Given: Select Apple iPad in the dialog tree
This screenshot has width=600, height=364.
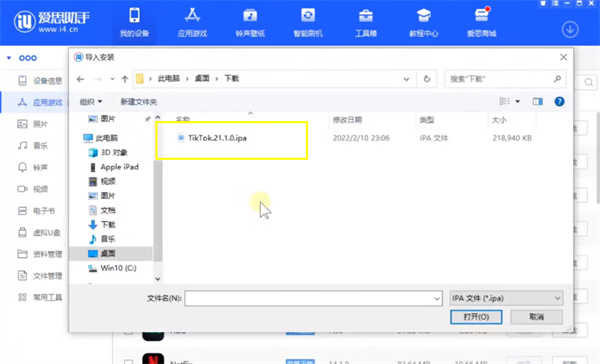Looking at the screenshot, I should (x=114, y=167).
